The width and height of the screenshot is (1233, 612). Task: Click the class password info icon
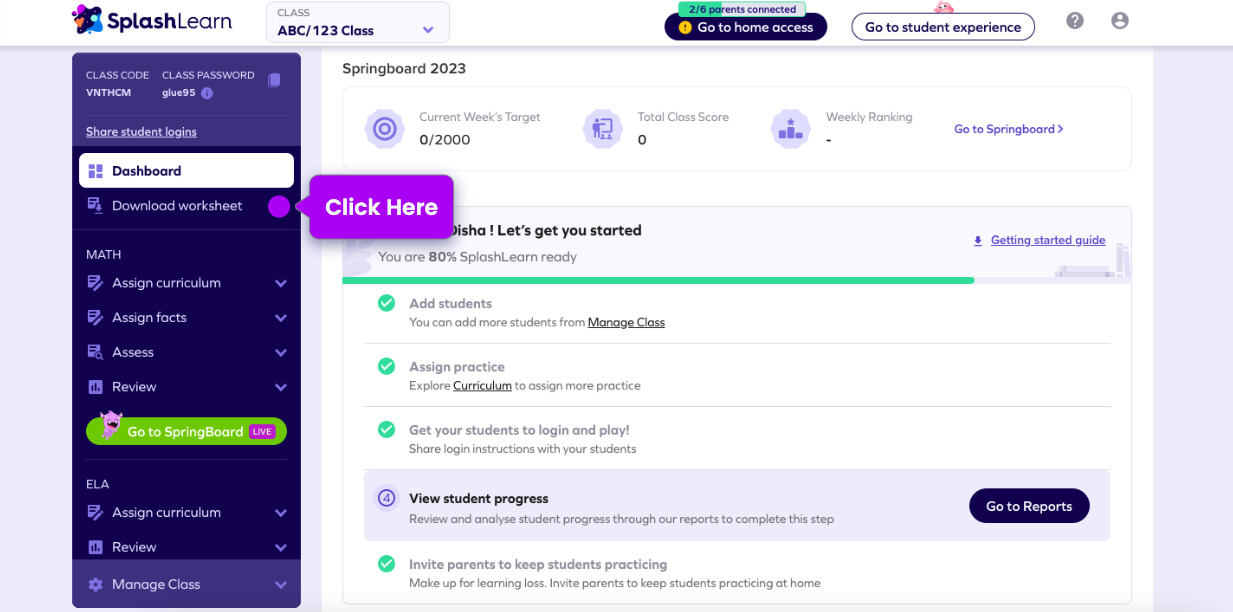coord(207,93)
